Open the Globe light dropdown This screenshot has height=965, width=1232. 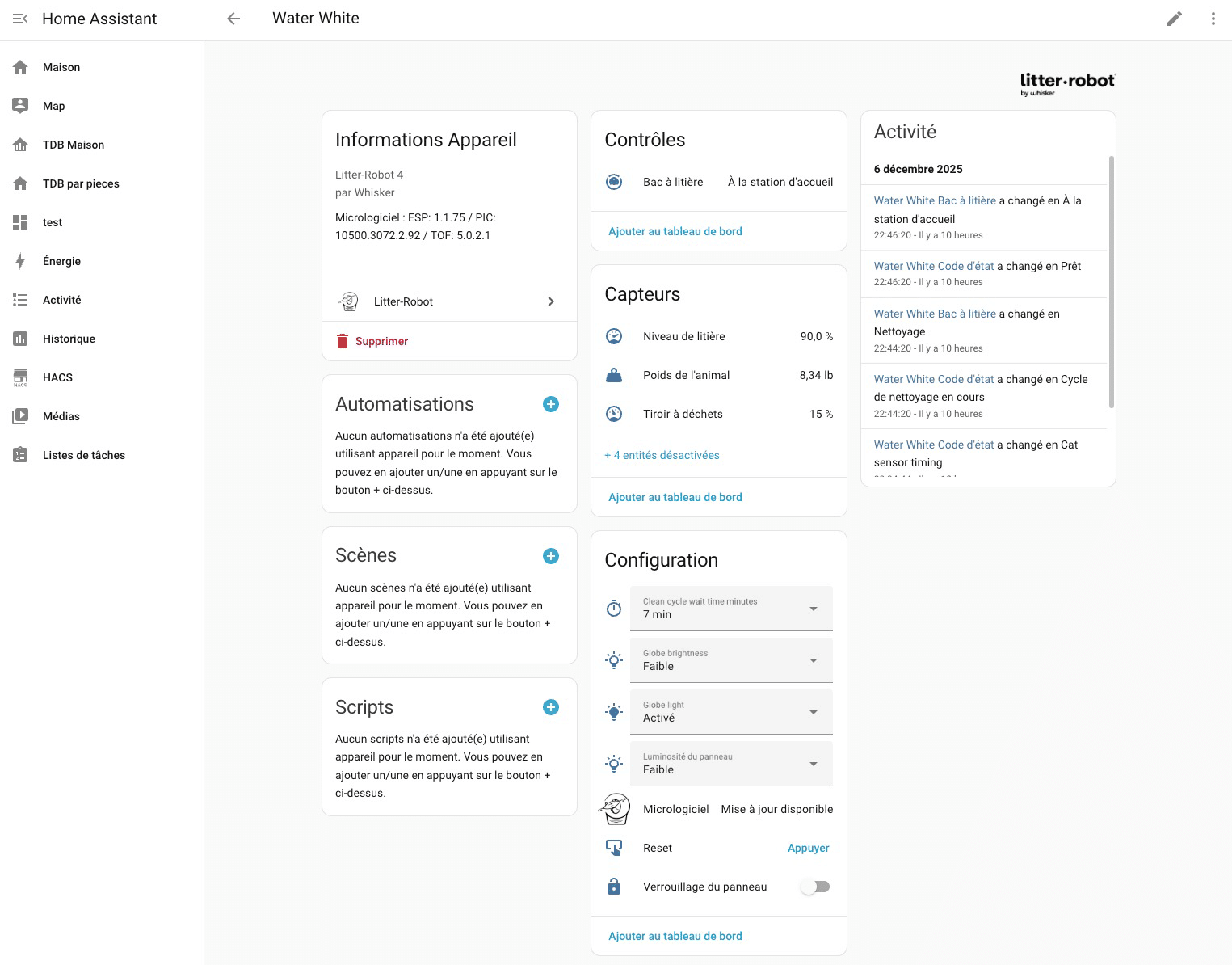(x=730, y=712)
